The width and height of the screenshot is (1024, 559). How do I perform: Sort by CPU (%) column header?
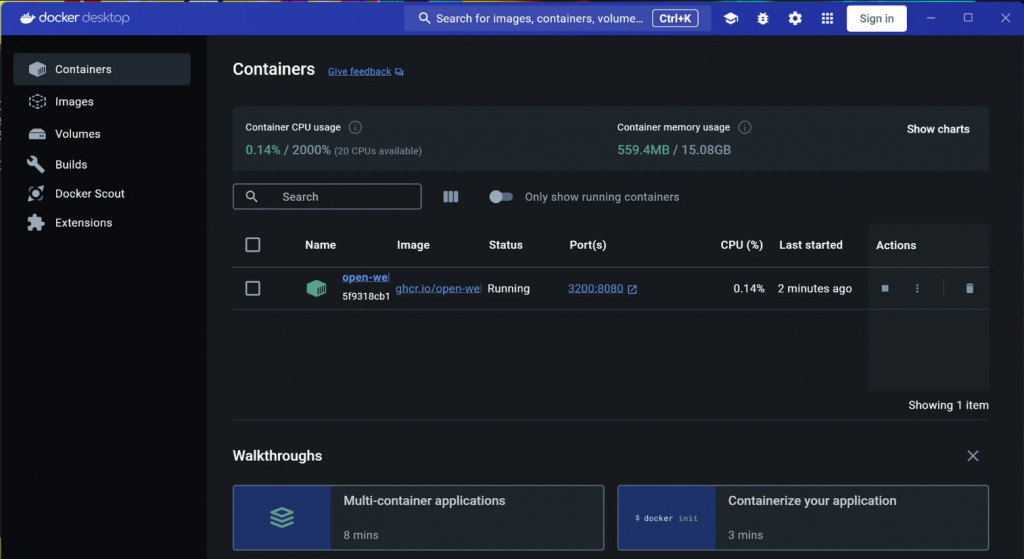[742, 245]
